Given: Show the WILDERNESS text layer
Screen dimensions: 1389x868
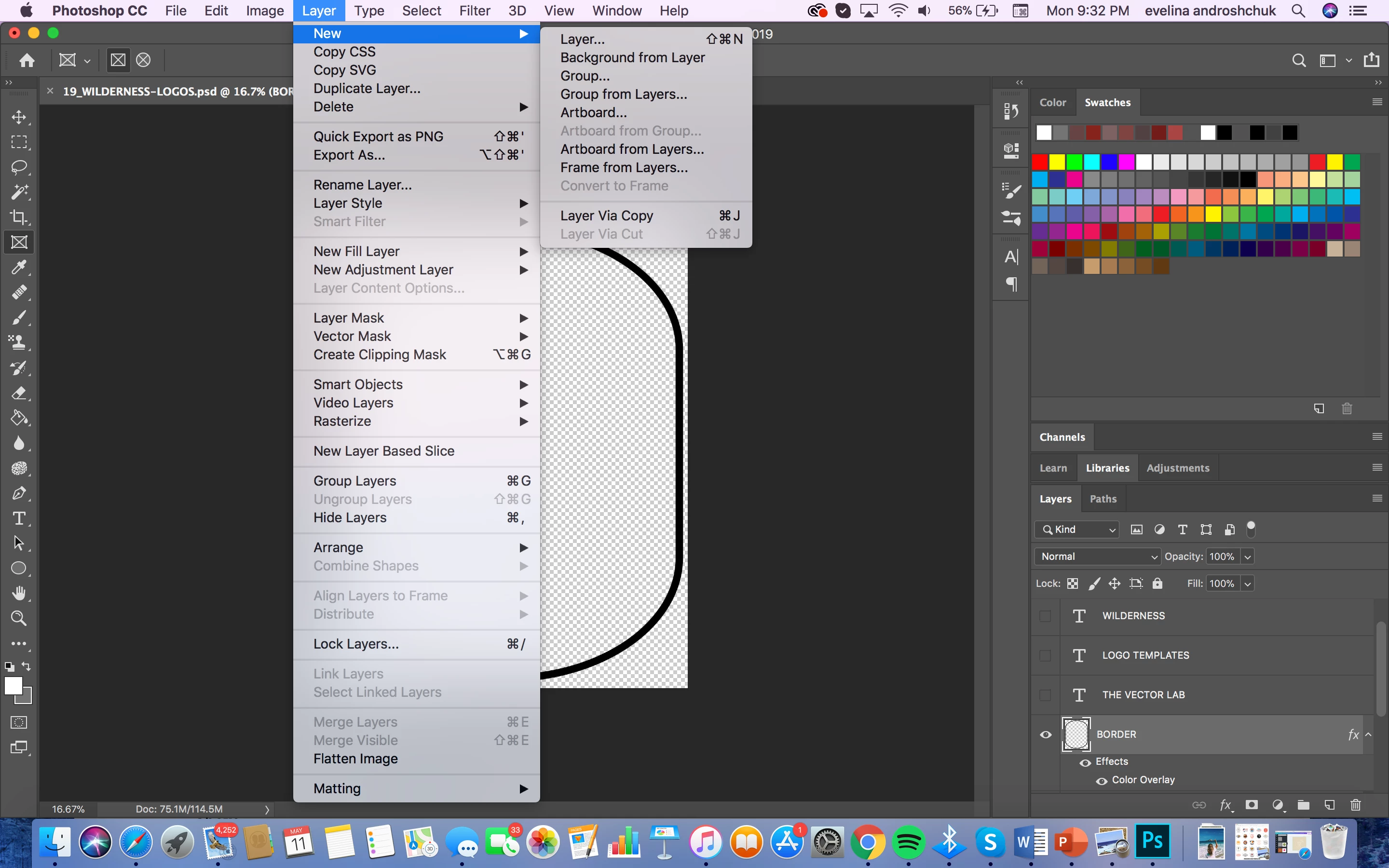Looking at the screenshot, I should [1045, 616].
